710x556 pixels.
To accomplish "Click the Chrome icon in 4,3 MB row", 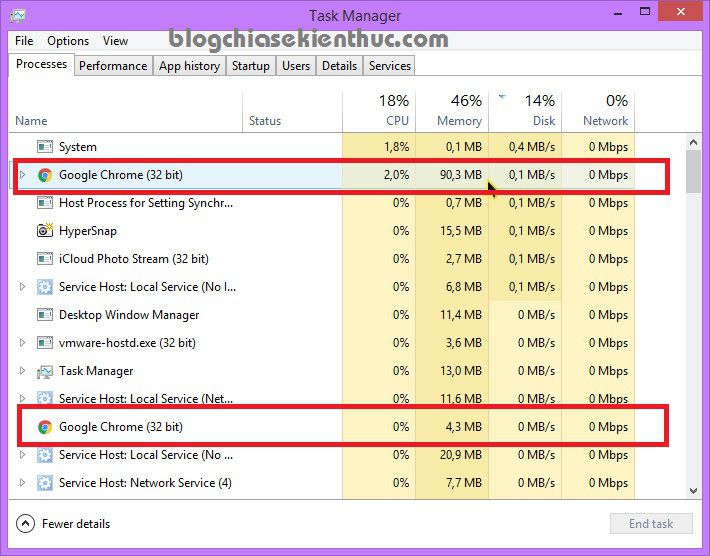I will coord(45,427).
